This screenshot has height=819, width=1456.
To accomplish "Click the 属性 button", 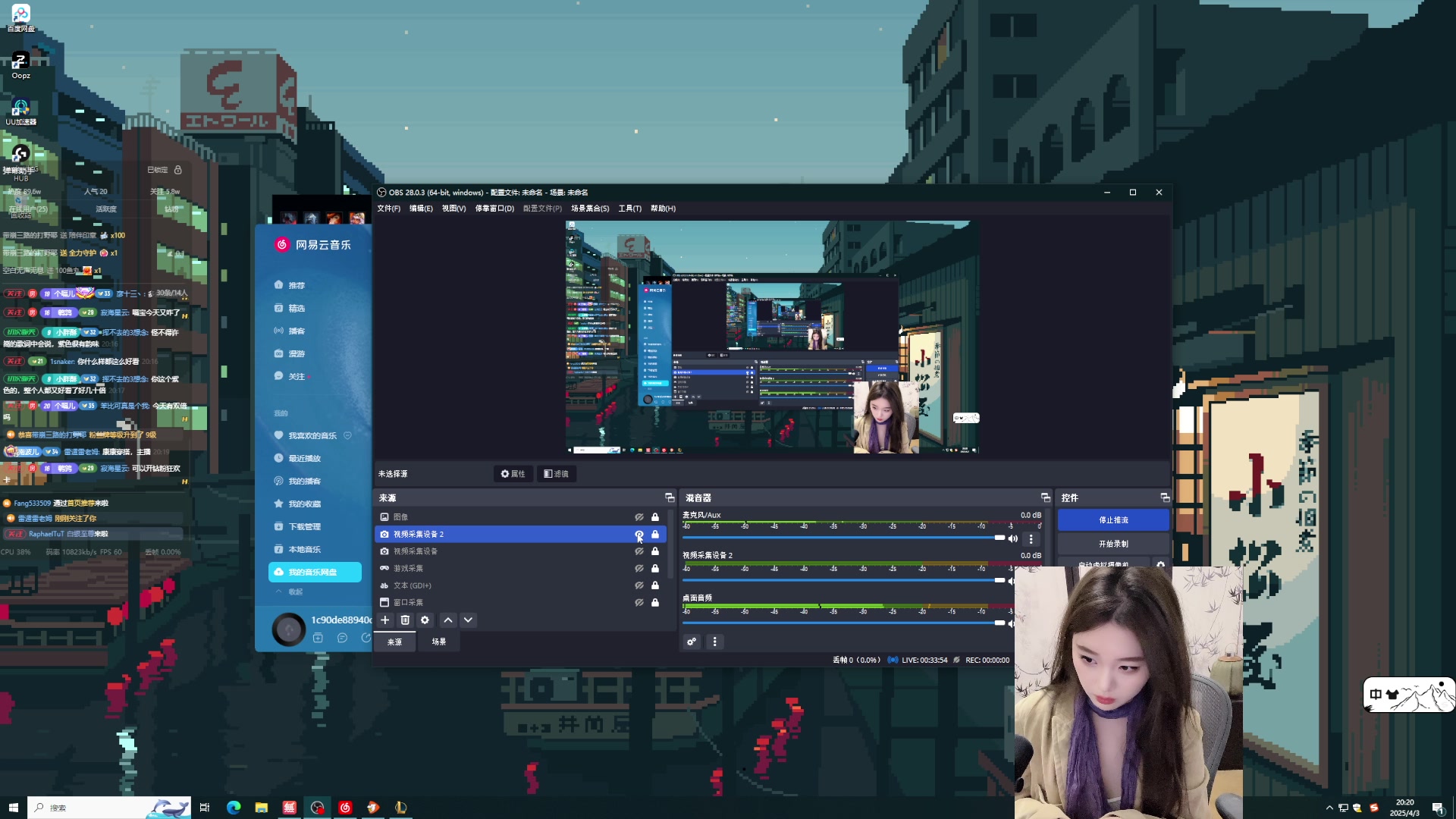I will 513,474.
